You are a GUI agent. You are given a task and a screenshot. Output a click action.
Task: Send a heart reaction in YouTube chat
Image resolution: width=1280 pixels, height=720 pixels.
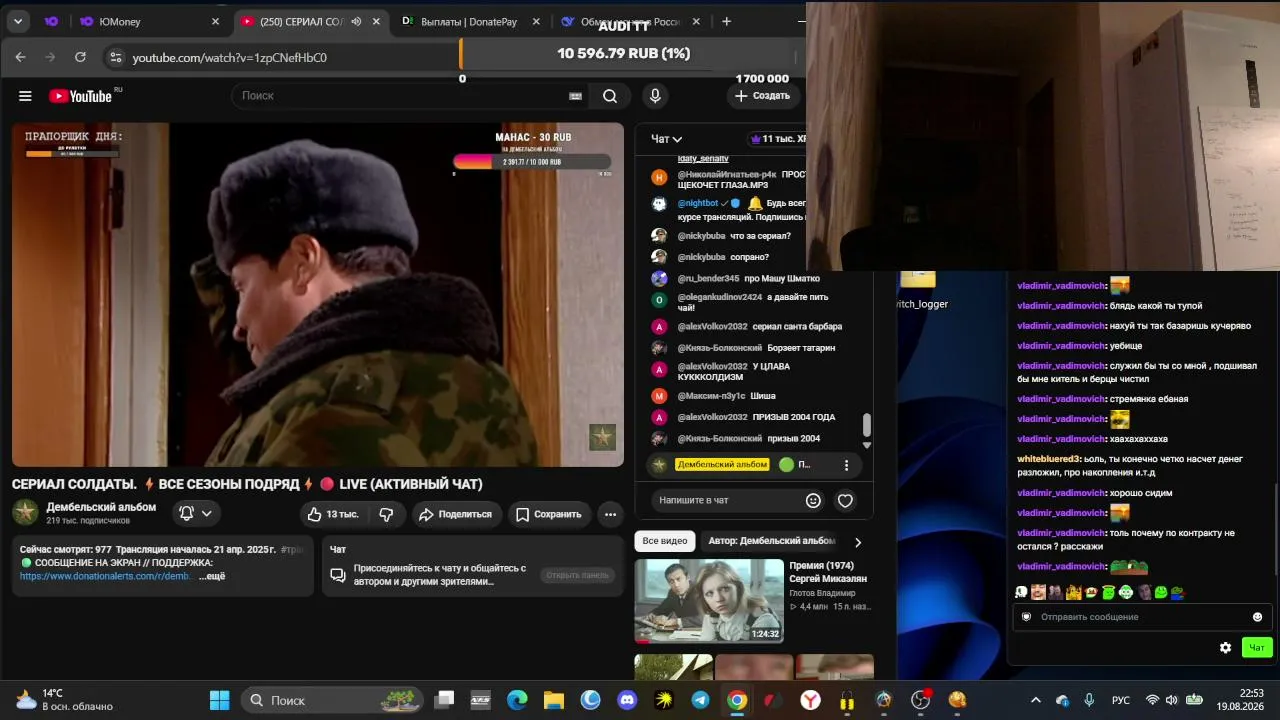click(x=845, y=500)
